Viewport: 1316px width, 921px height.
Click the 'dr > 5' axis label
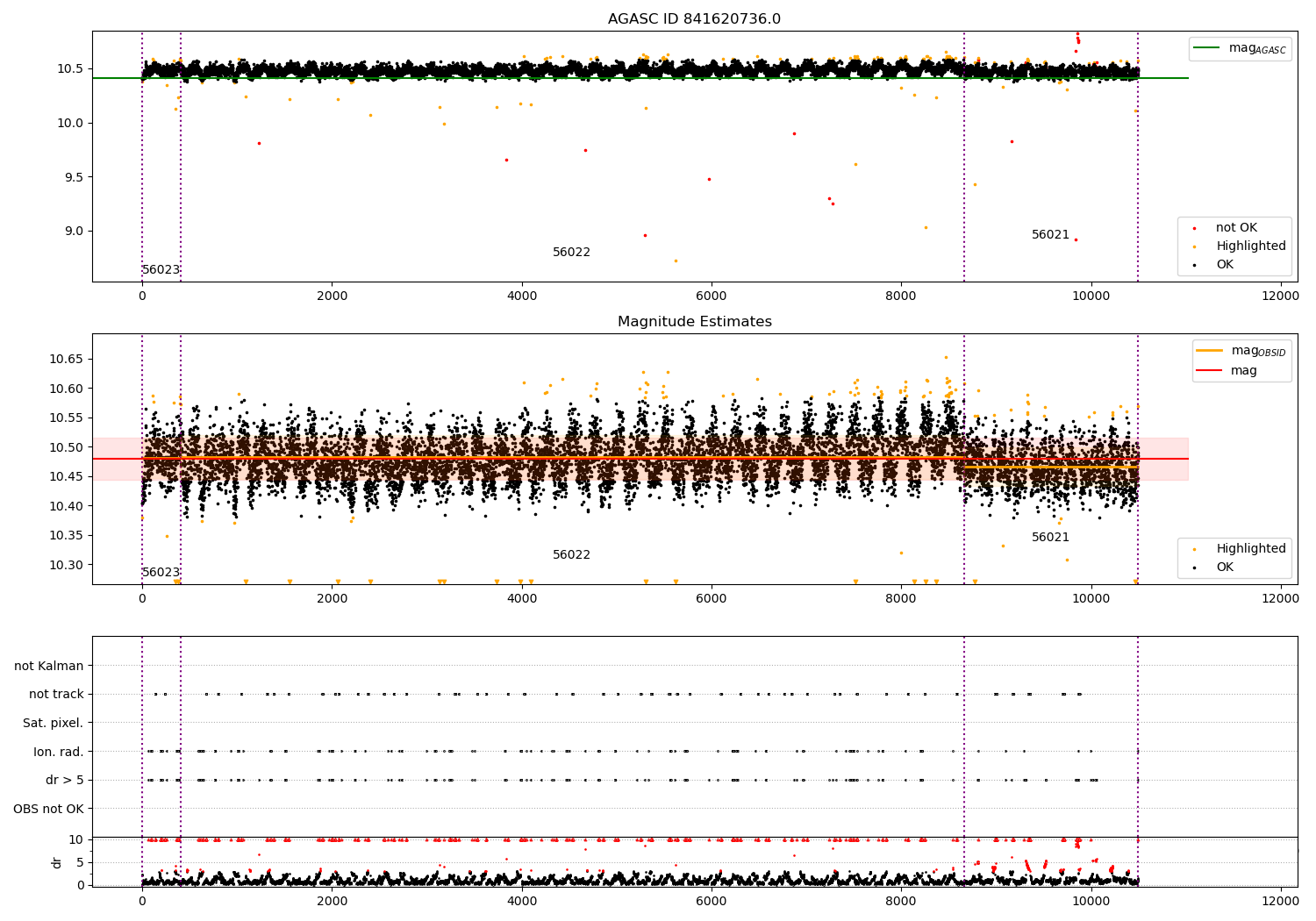(x=65, y=781)
